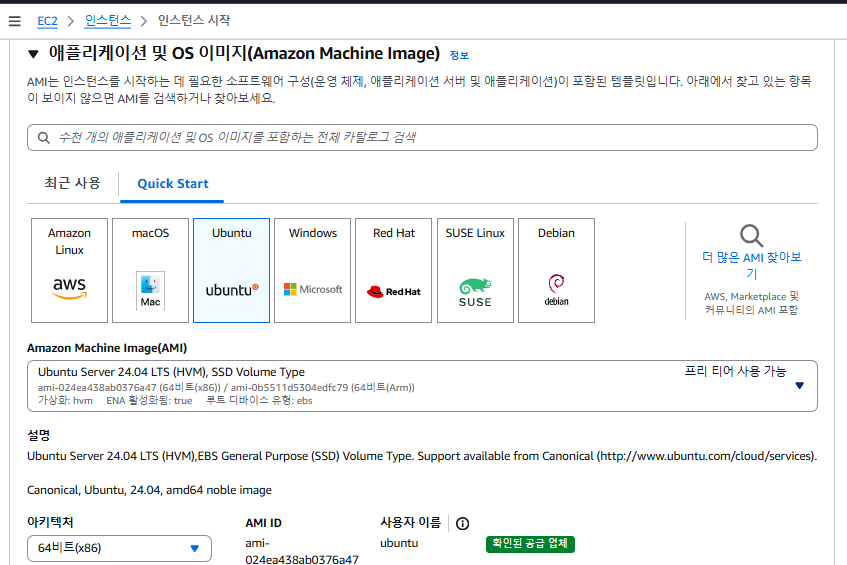Collapse the 애플리케이션 및 OS 이미지 section
The image size is (847, 565).
point(33,54)
